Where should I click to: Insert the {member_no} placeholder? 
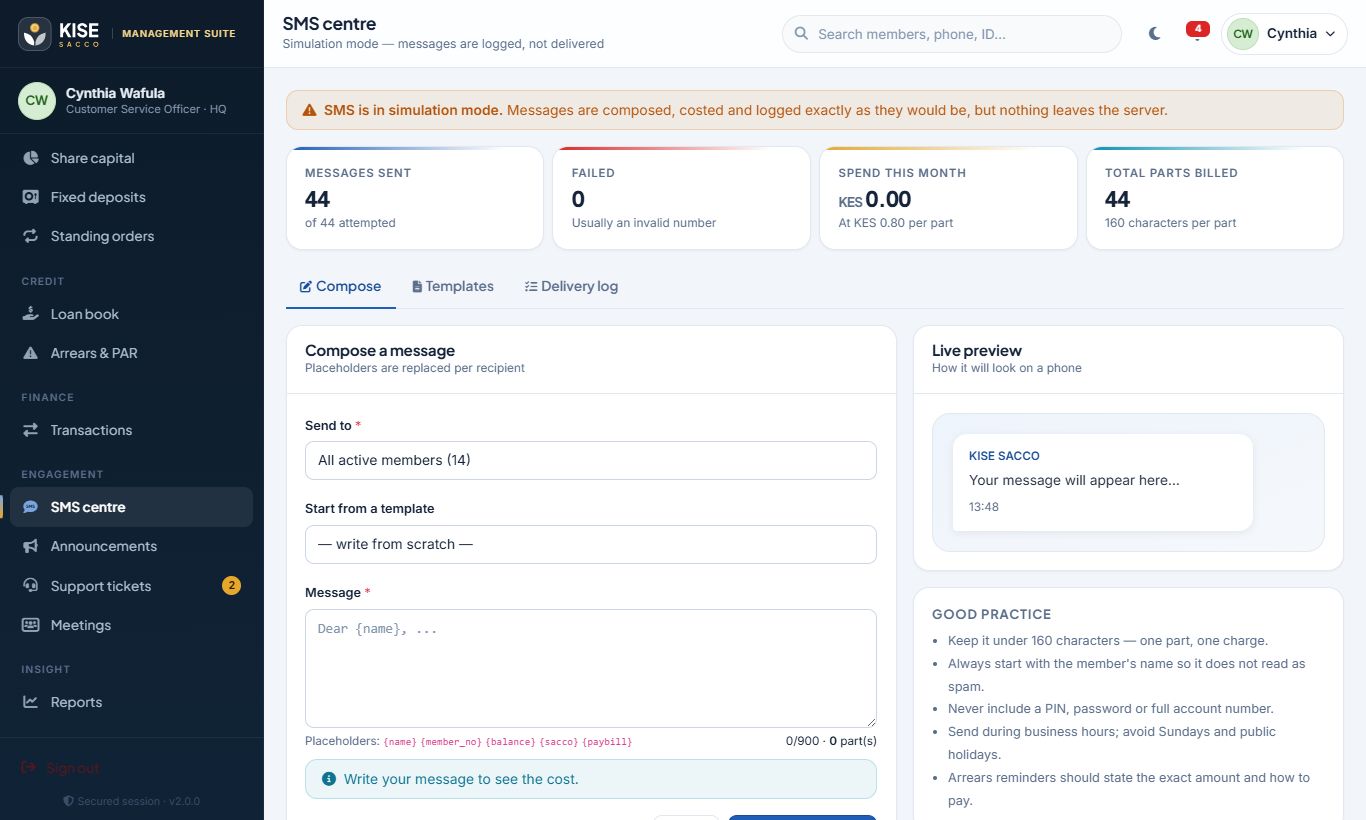(451, 742)
